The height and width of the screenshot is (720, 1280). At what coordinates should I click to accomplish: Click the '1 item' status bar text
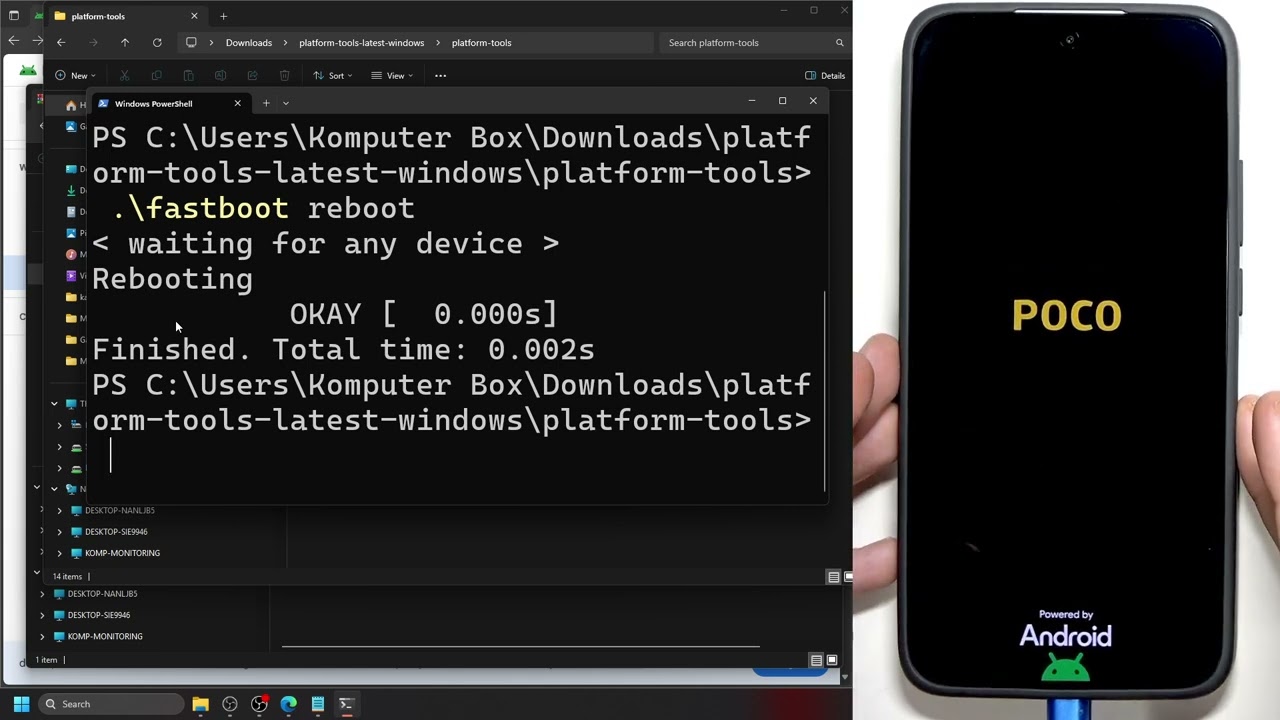tap(47, 660)
